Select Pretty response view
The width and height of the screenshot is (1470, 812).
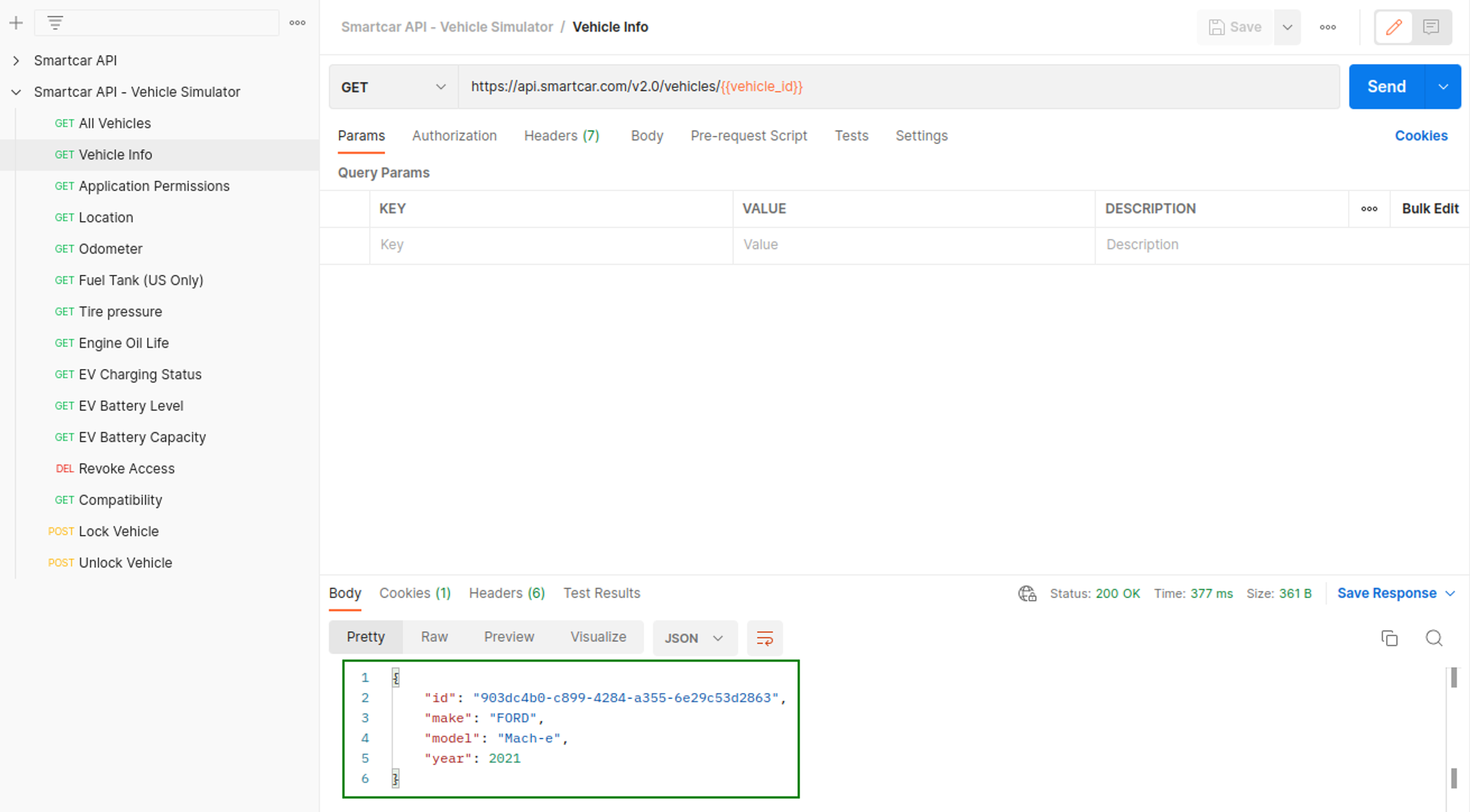pos(365,637)
